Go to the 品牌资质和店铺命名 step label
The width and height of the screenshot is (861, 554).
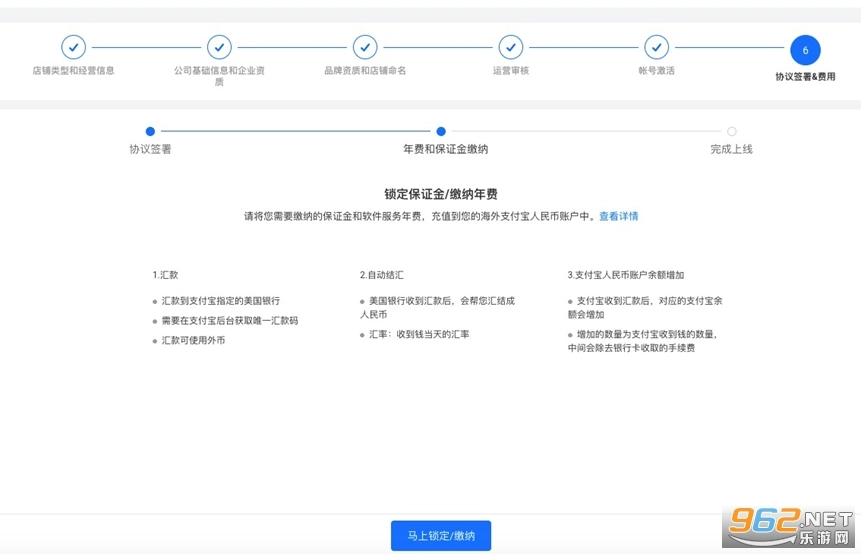click(365, 71)
